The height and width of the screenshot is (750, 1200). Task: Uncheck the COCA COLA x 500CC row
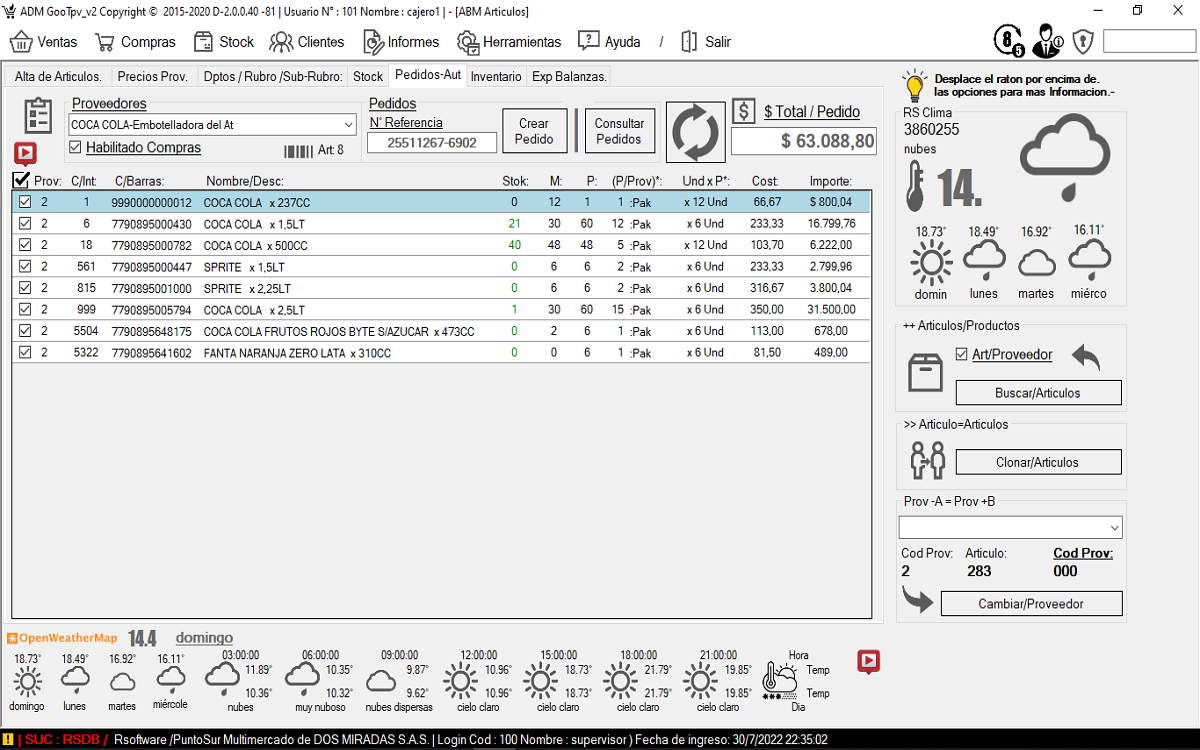click(x=26, y=245)
